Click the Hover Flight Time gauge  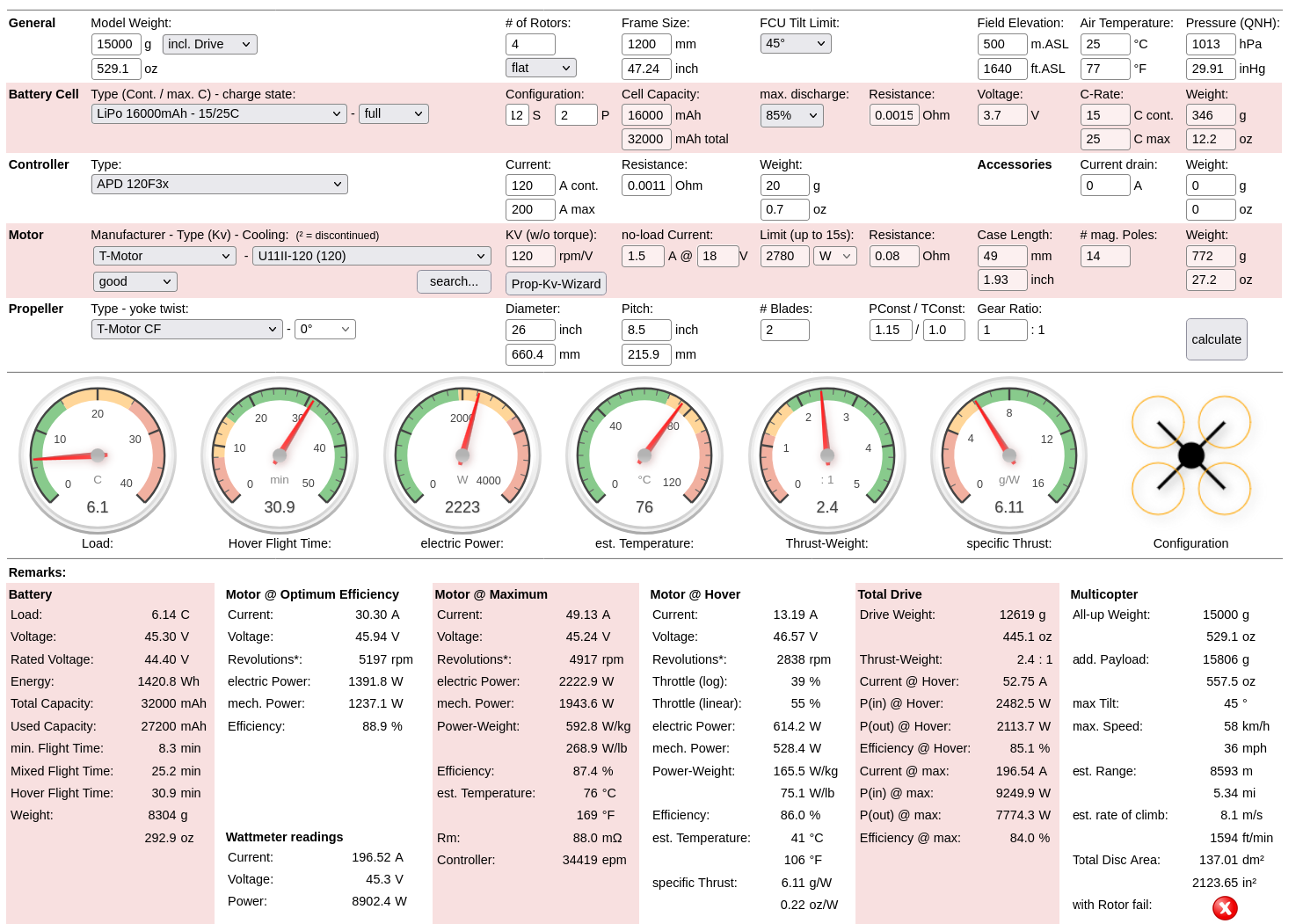280,455
